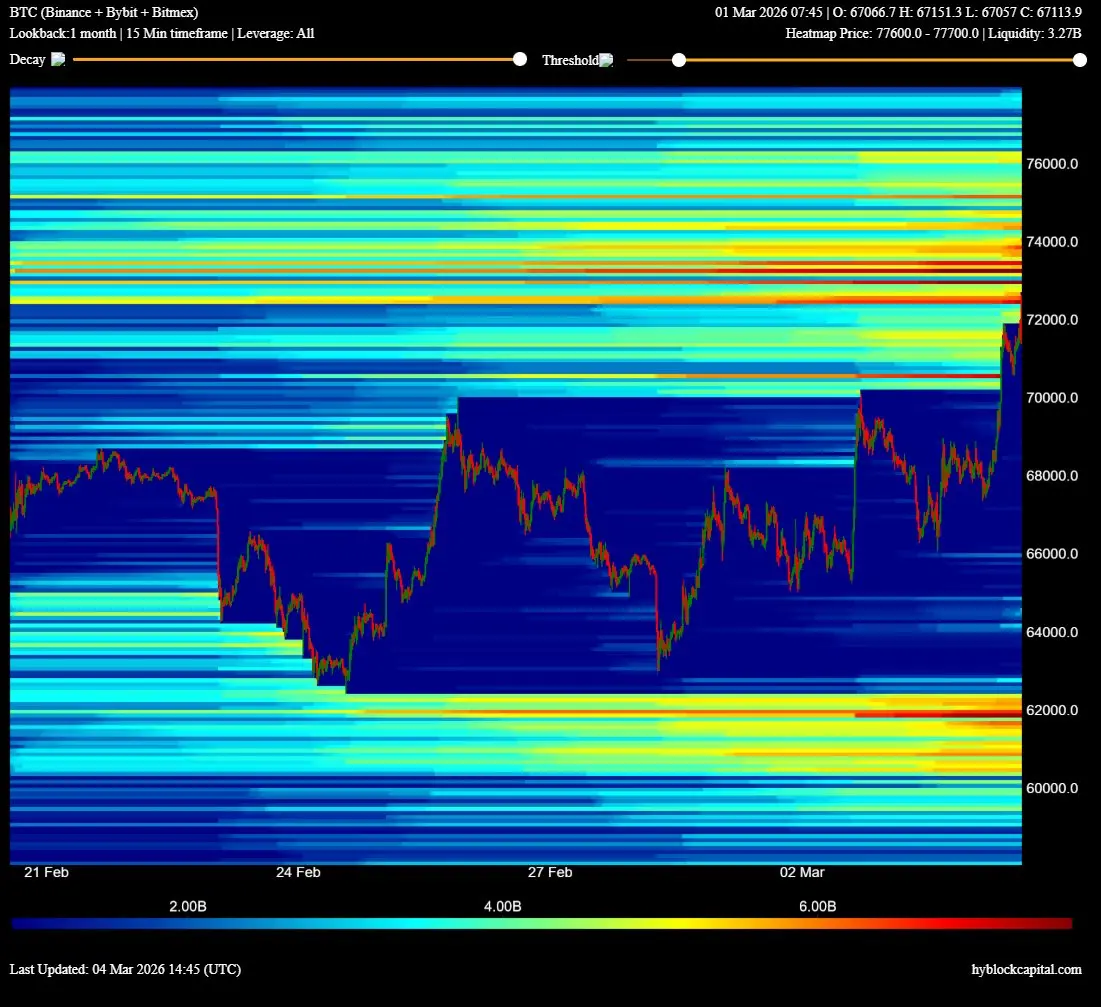Viewport: 1101px width, 1007px height.
Task: Click the Last Updated timestamp text
Action: 125,969
